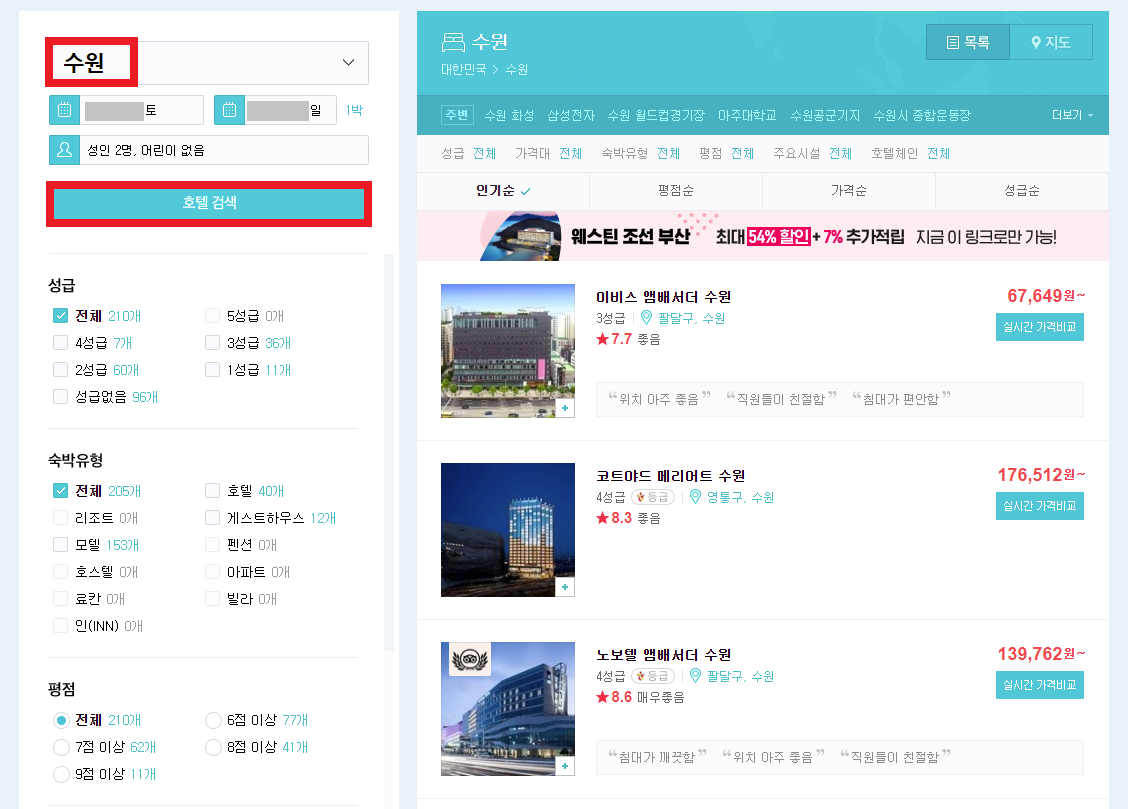Switch to 지도 map view
Viewport: 1128px width, 809px height.
pos(1051,42)
